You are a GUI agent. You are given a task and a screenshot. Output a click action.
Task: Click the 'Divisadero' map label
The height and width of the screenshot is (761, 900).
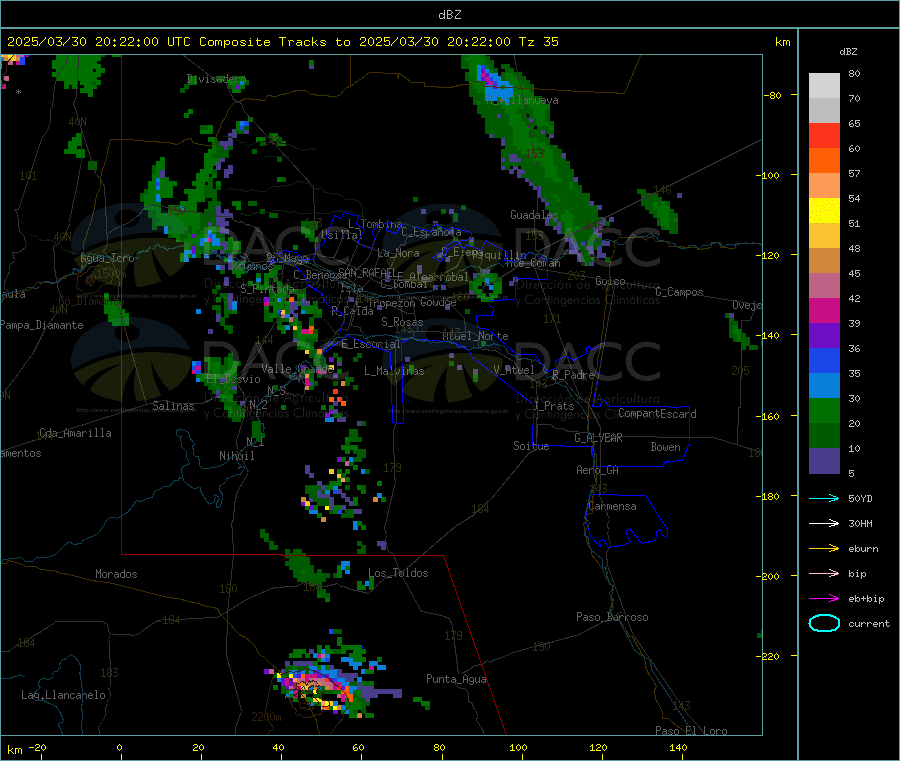(x=216, y=79)
